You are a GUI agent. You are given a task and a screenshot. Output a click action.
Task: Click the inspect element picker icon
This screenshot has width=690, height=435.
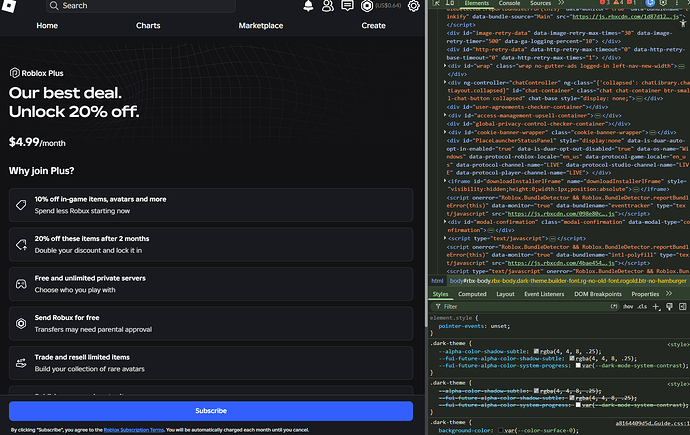(x=437, y=3)
